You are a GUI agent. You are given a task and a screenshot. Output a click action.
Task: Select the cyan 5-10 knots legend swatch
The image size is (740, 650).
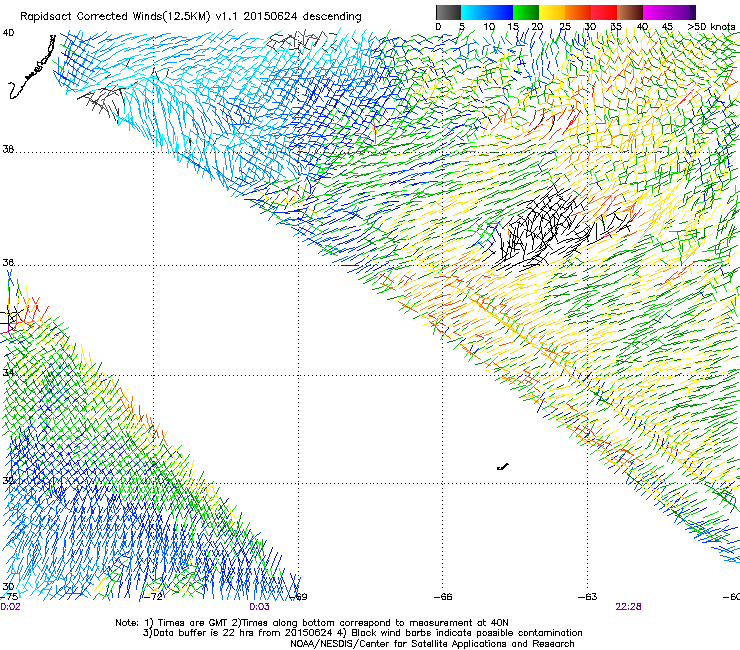pos(474,12)
